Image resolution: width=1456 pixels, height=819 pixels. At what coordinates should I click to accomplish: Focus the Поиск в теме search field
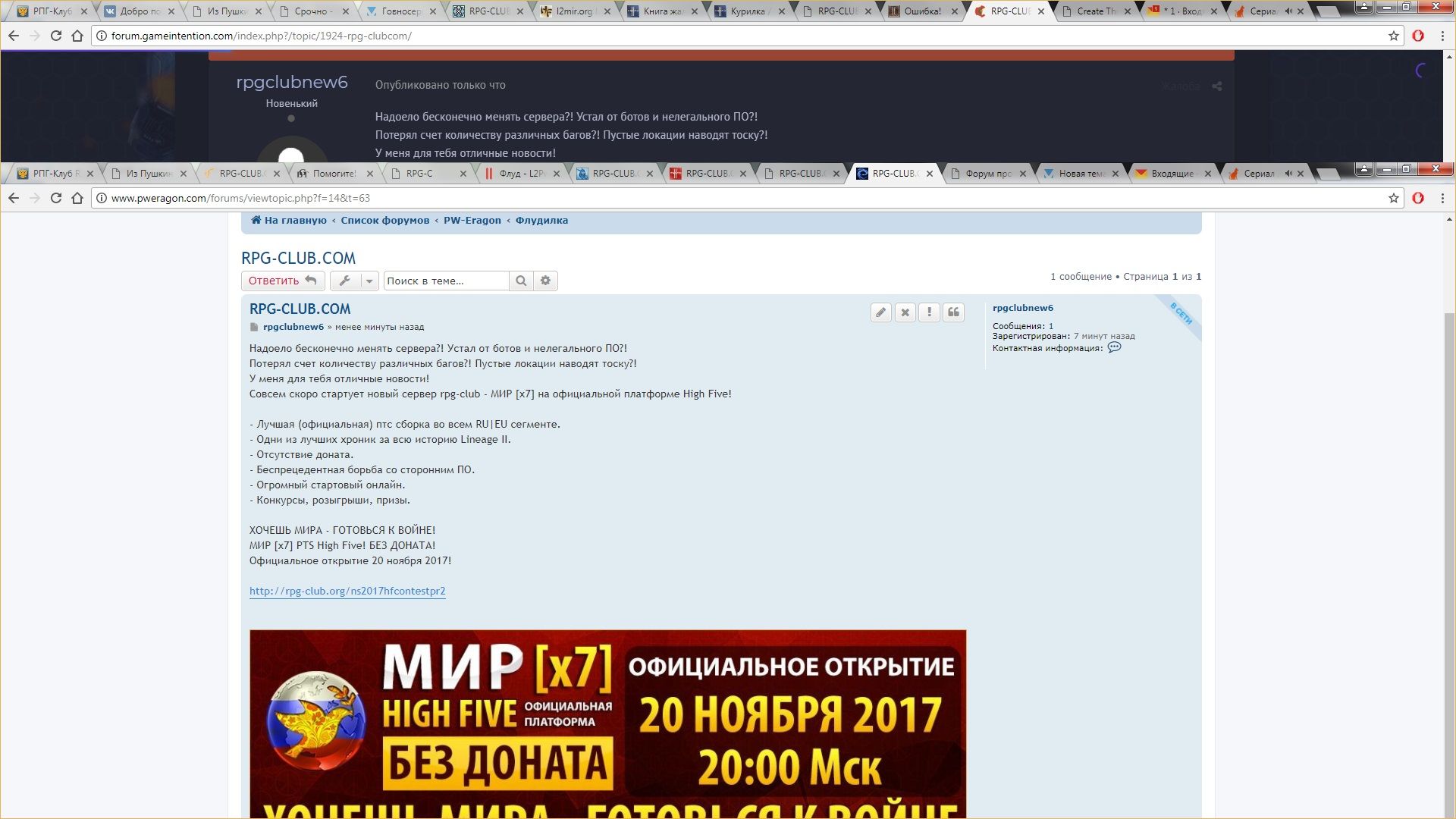click(446, 281)
